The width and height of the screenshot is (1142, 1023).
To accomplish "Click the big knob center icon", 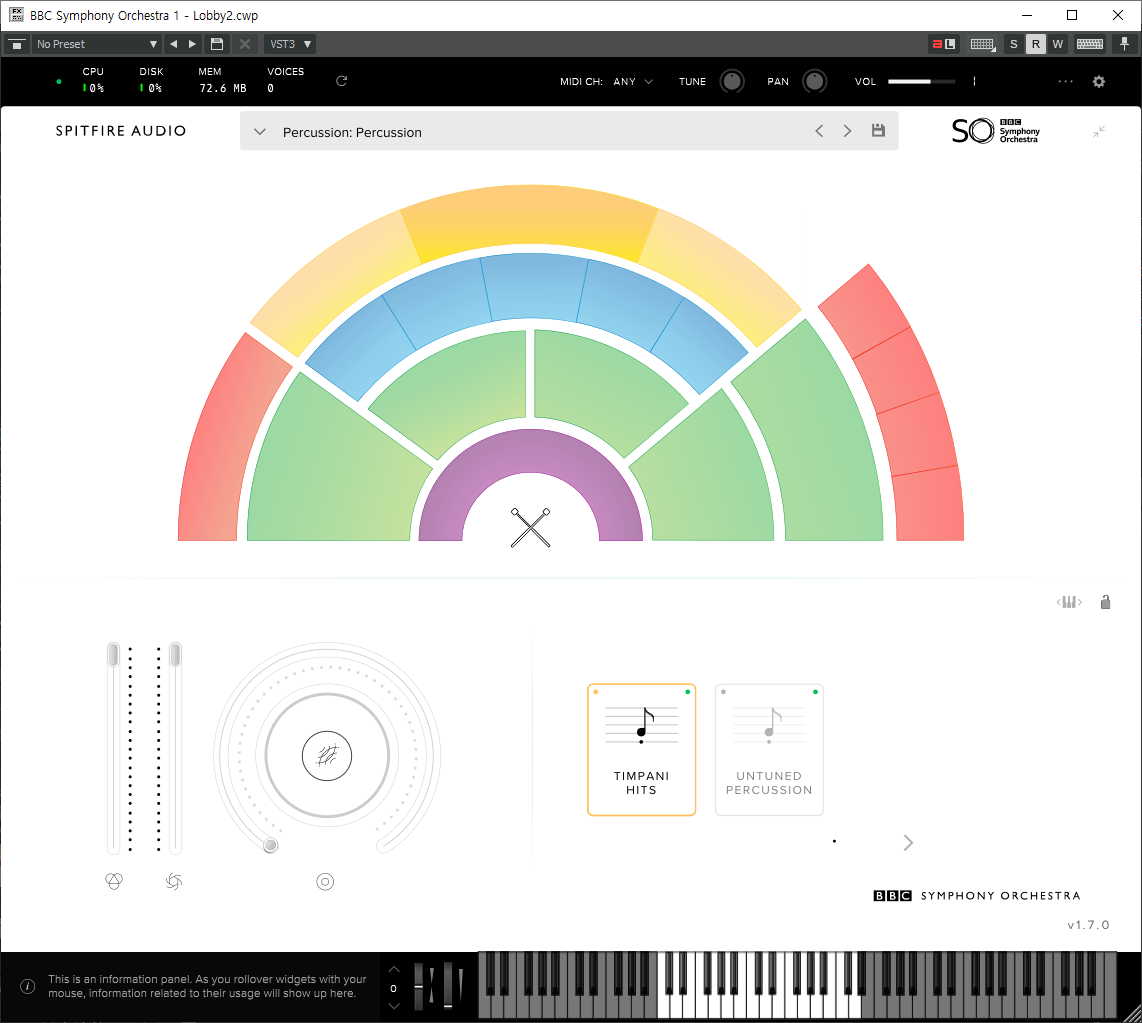I will 327,756.
